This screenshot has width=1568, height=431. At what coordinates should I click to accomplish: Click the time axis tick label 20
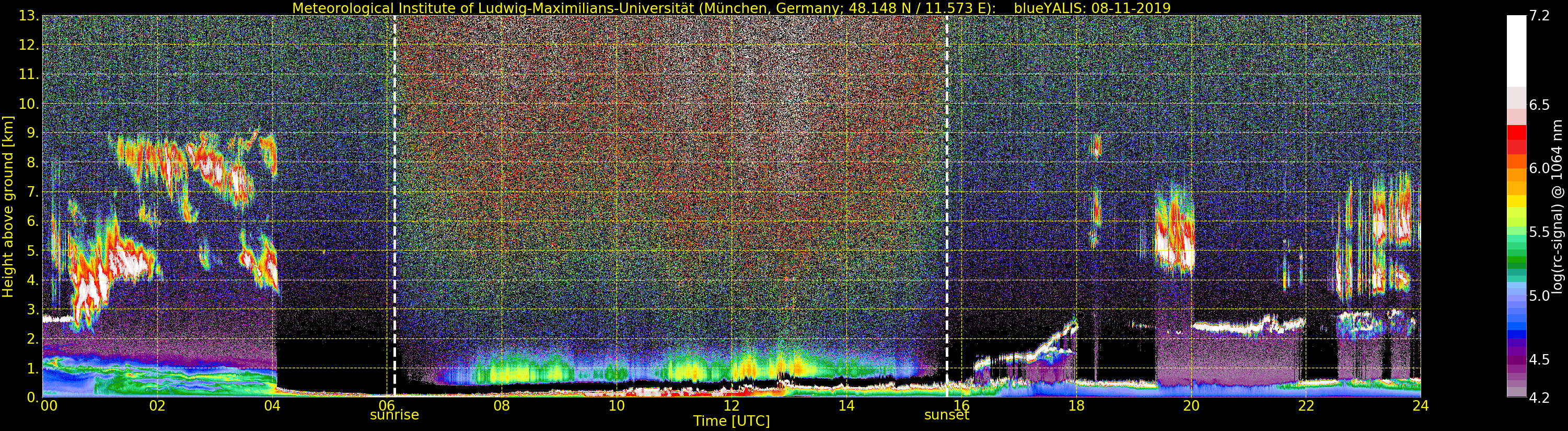(x=1191, y=406)
